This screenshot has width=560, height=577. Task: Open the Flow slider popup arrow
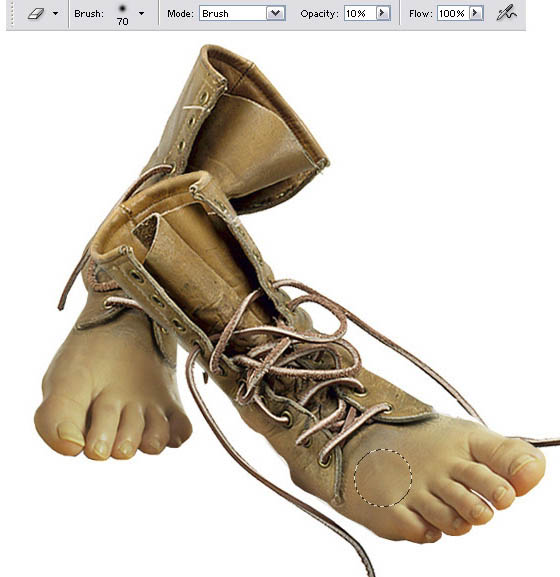(x=476, y=14)
